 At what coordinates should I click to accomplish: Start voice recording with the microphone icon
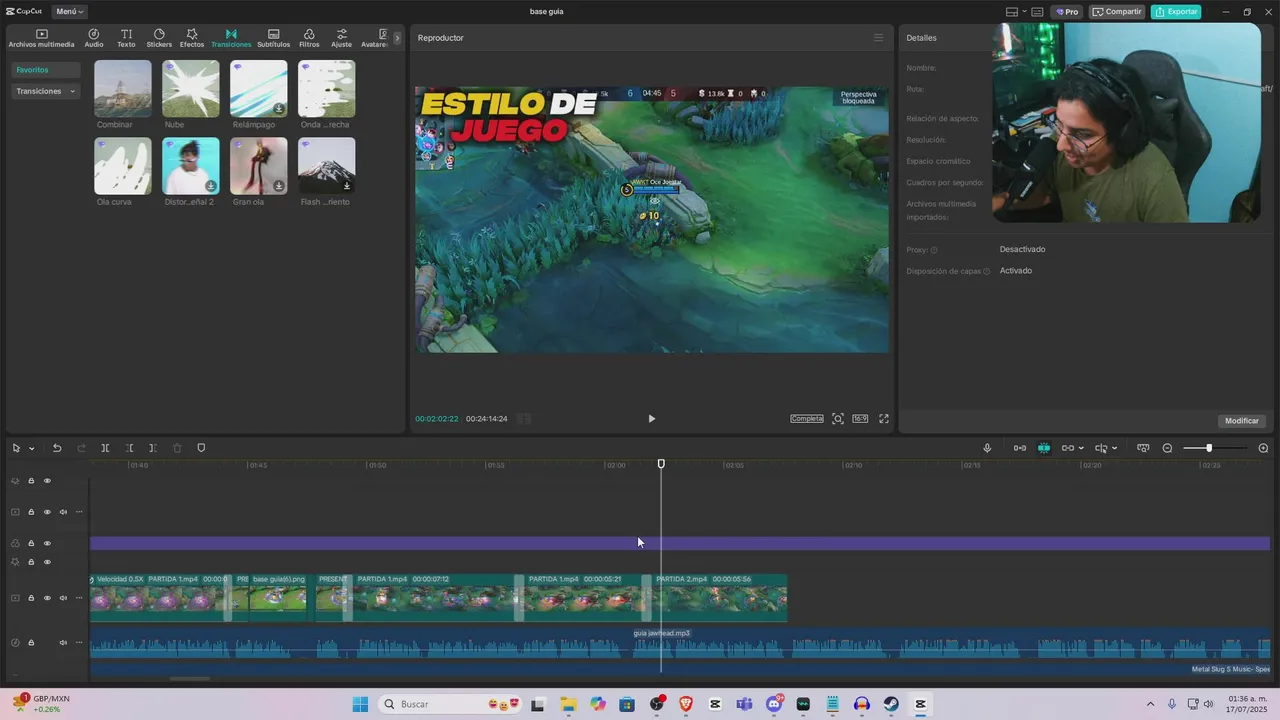(x=987, y=448)
